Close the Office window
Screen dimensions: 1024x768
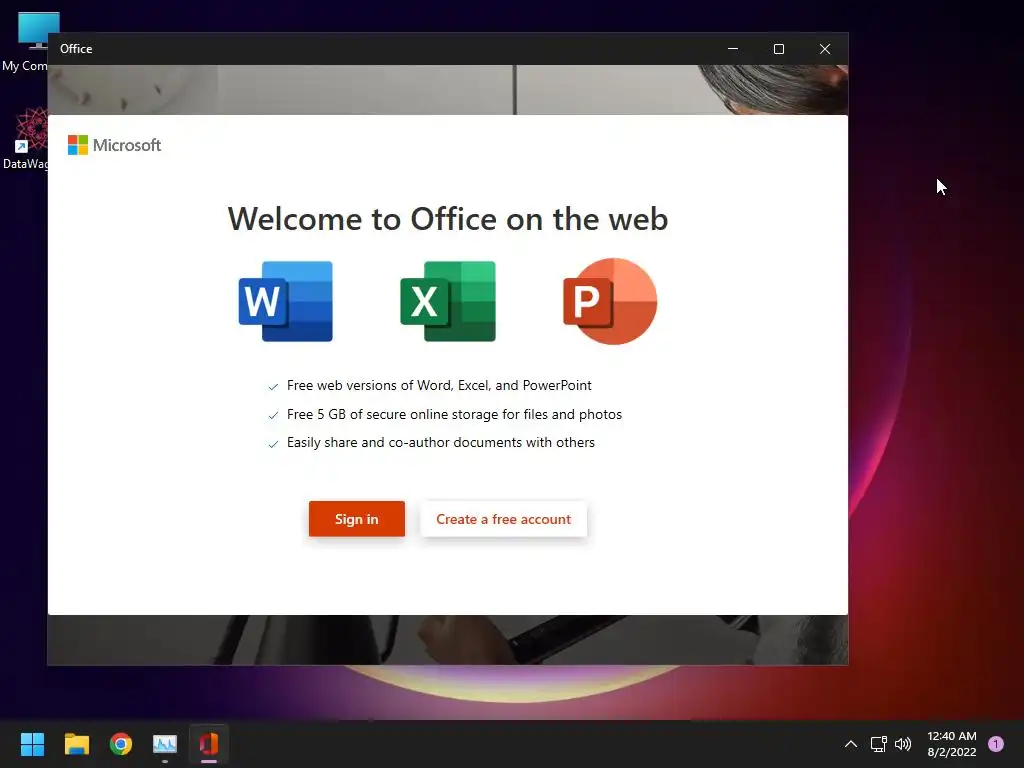pyautogui.click(x=825, y=49)
